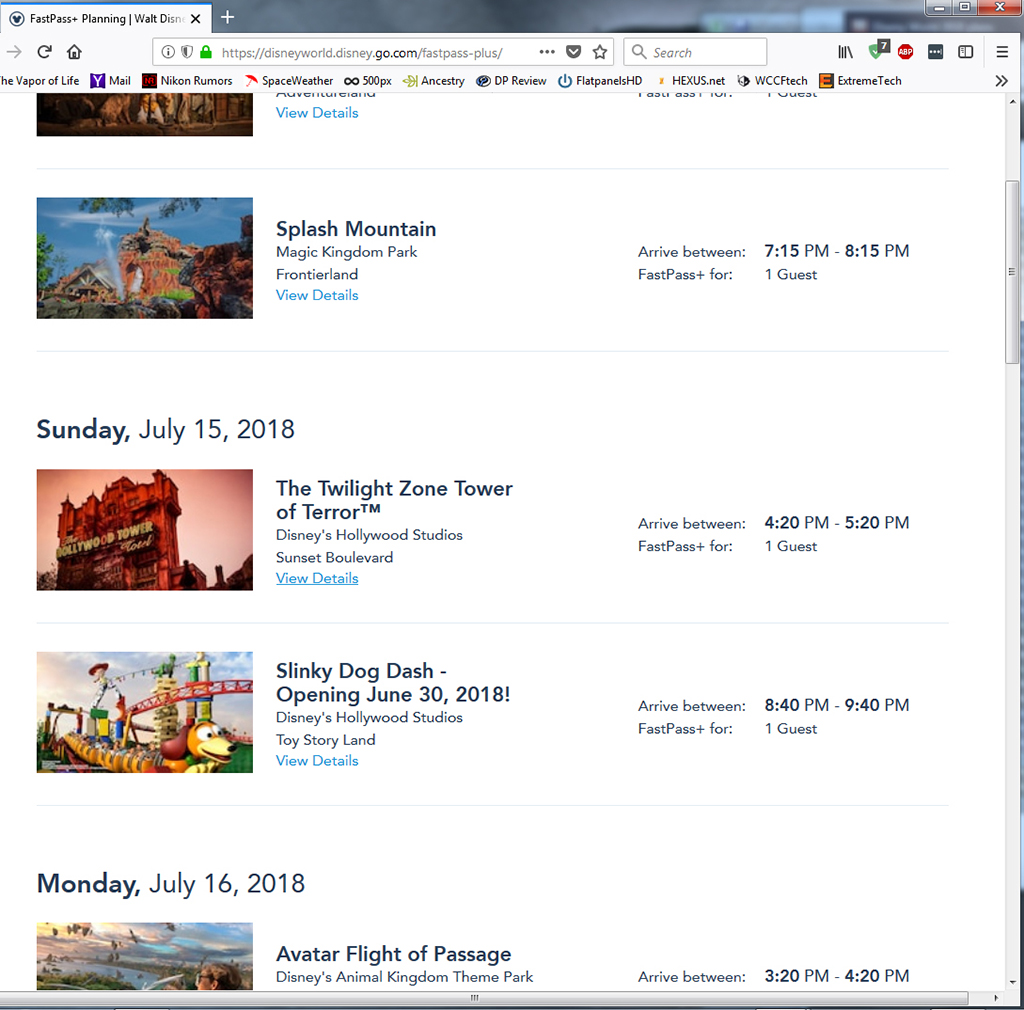Viewport: 1024px width, 1010px height.
Task: Open the Yahoo Mail bookmark
Action: pos(110,80)
